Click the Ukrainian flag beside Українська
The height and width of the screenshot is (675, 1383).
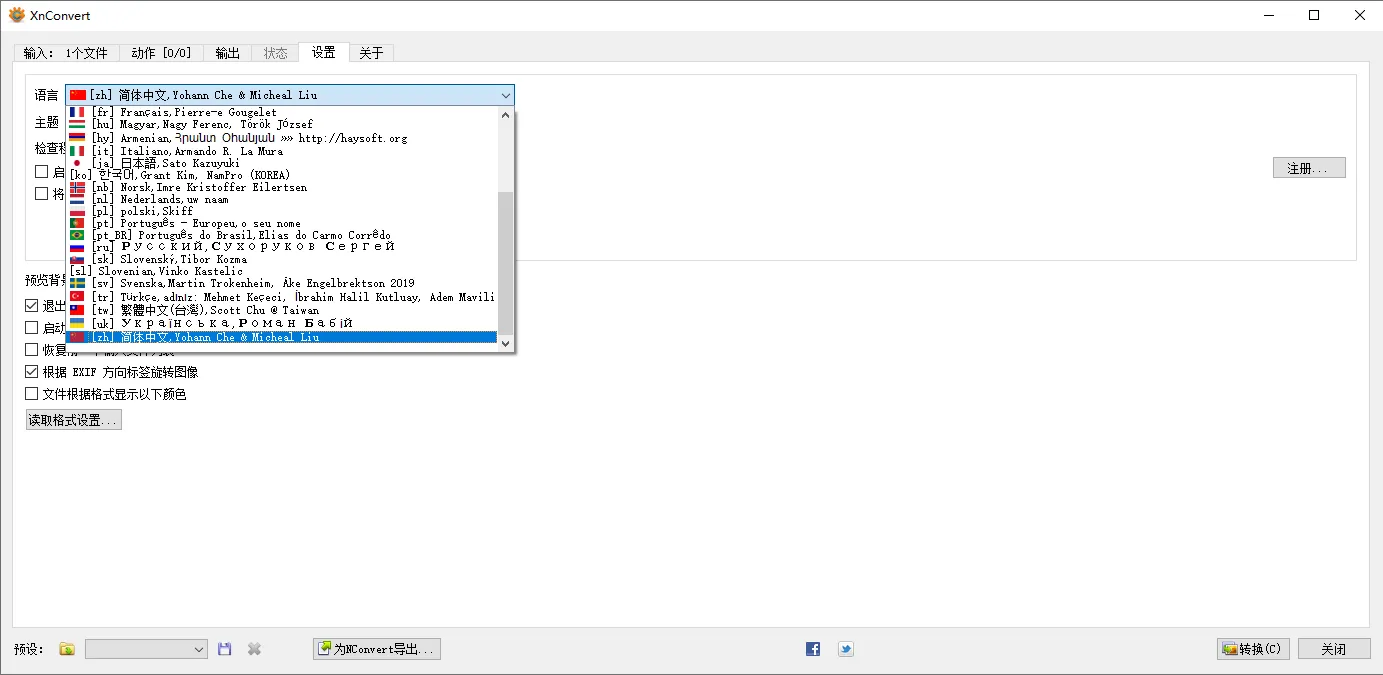pyautogui.click(x=77, y=323)
